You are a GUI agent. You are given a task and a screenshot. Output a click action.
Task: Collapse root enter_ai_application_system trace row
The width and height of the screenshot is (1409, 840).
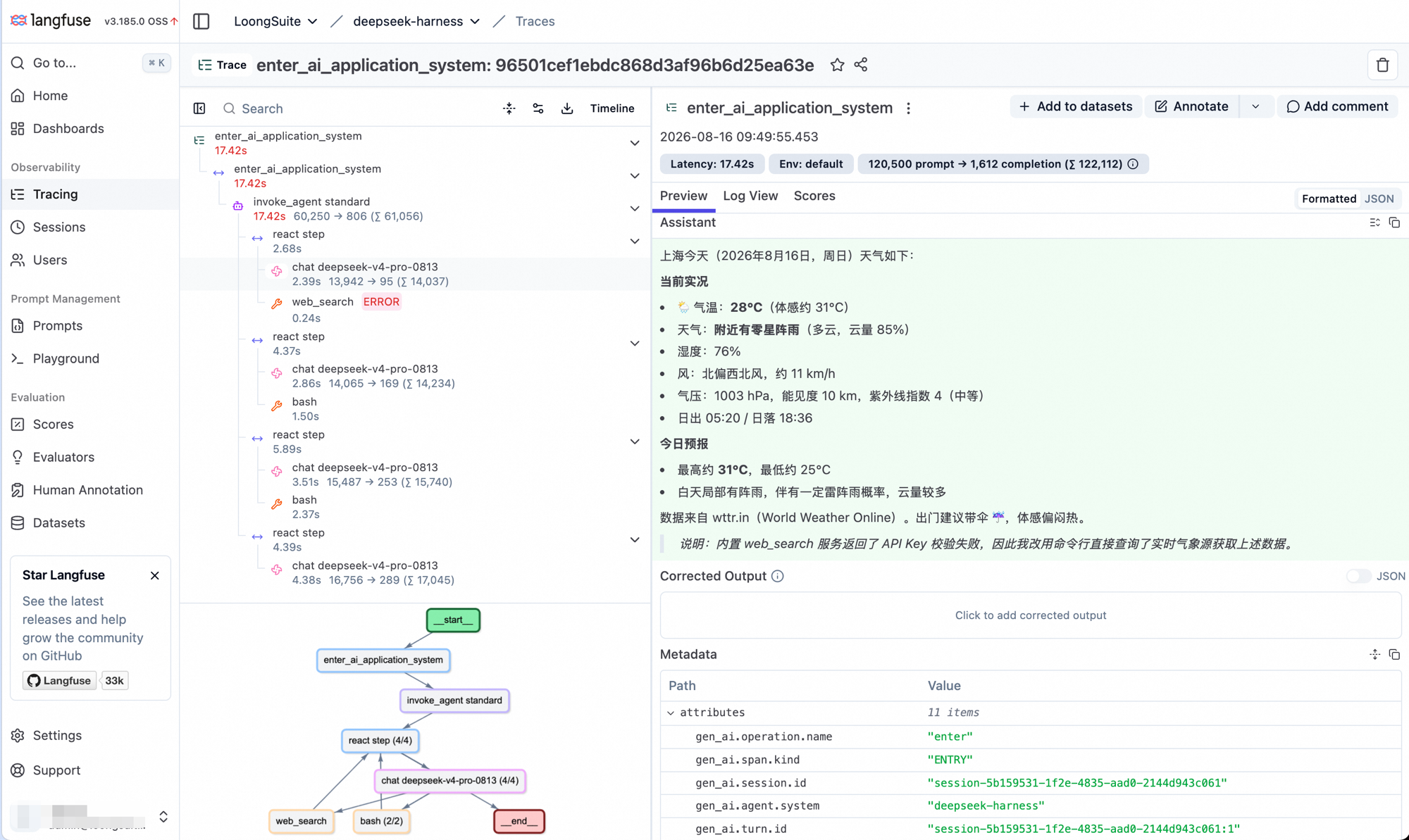pyautogui.click(x=635, y=143)
